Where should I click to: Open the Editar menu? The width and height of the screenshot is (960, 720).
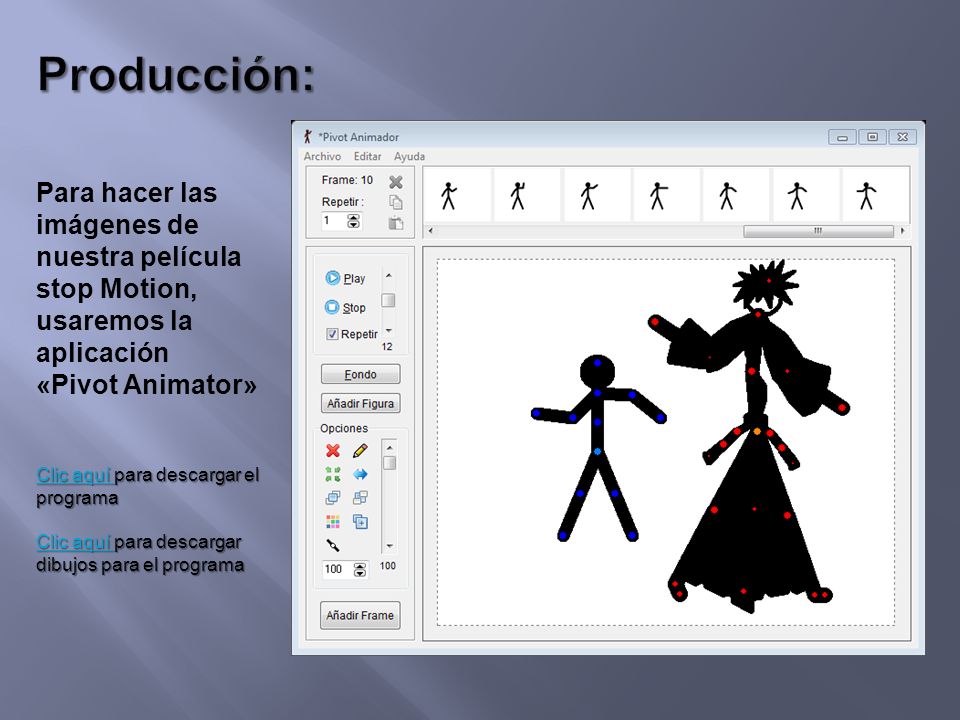coord(367,157)
